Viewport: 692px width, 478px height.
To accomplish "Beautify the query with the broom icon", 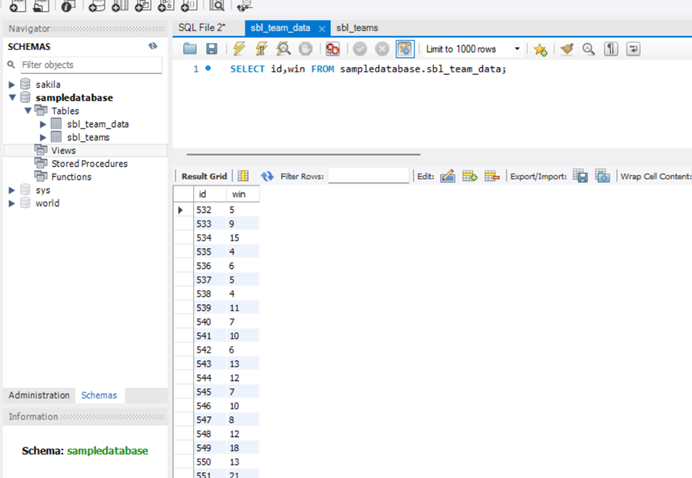I will (567, 49).
